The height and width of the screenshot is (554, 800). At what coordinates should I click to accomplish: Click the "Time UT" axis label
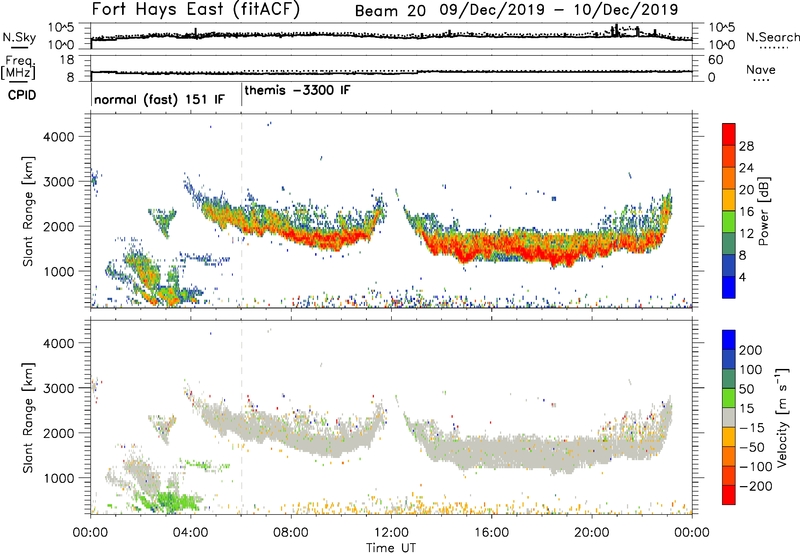pos(391,548)
